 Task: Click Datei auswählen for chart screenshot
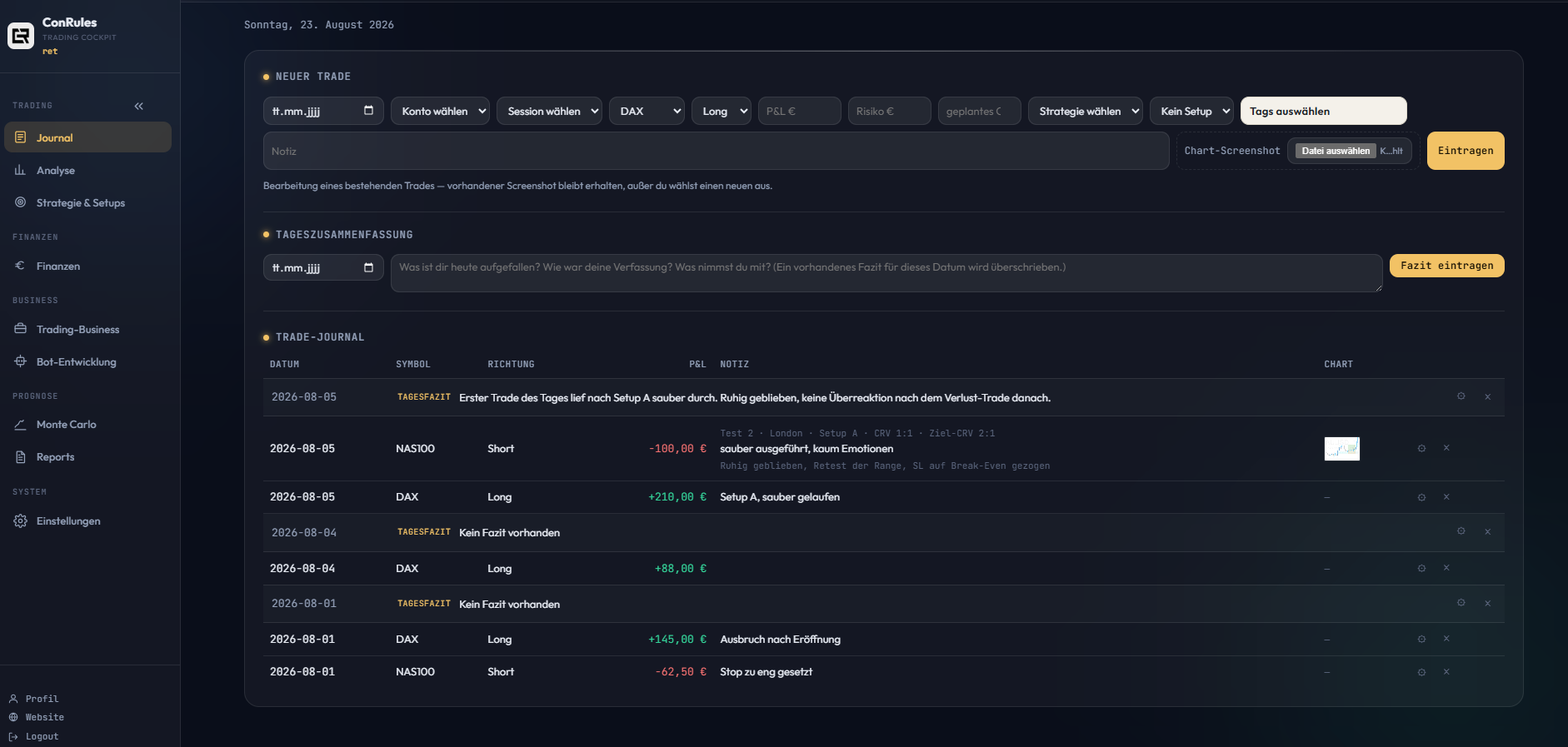pos(1336,151)
